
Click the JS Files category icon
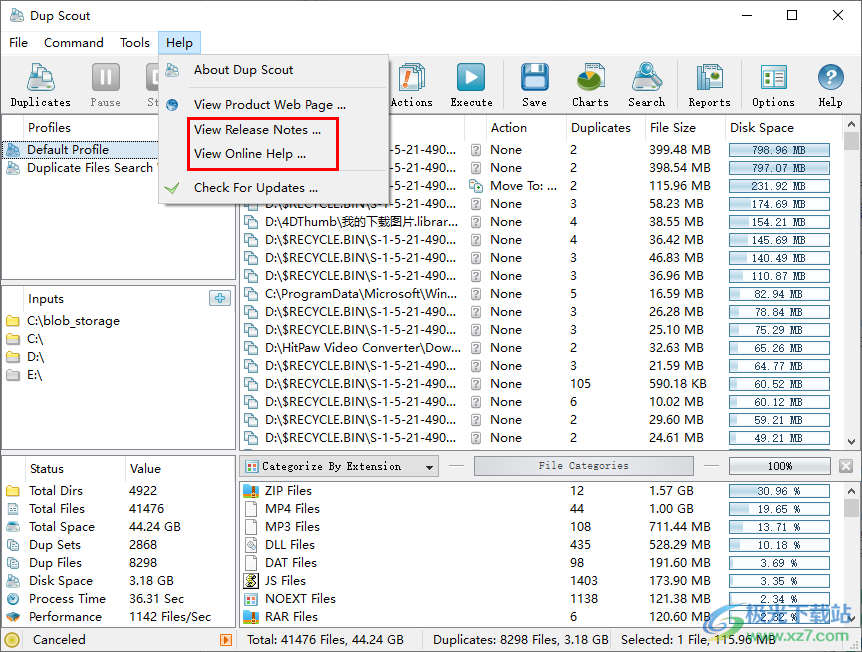pyautogui.click(x=251, y=581)
